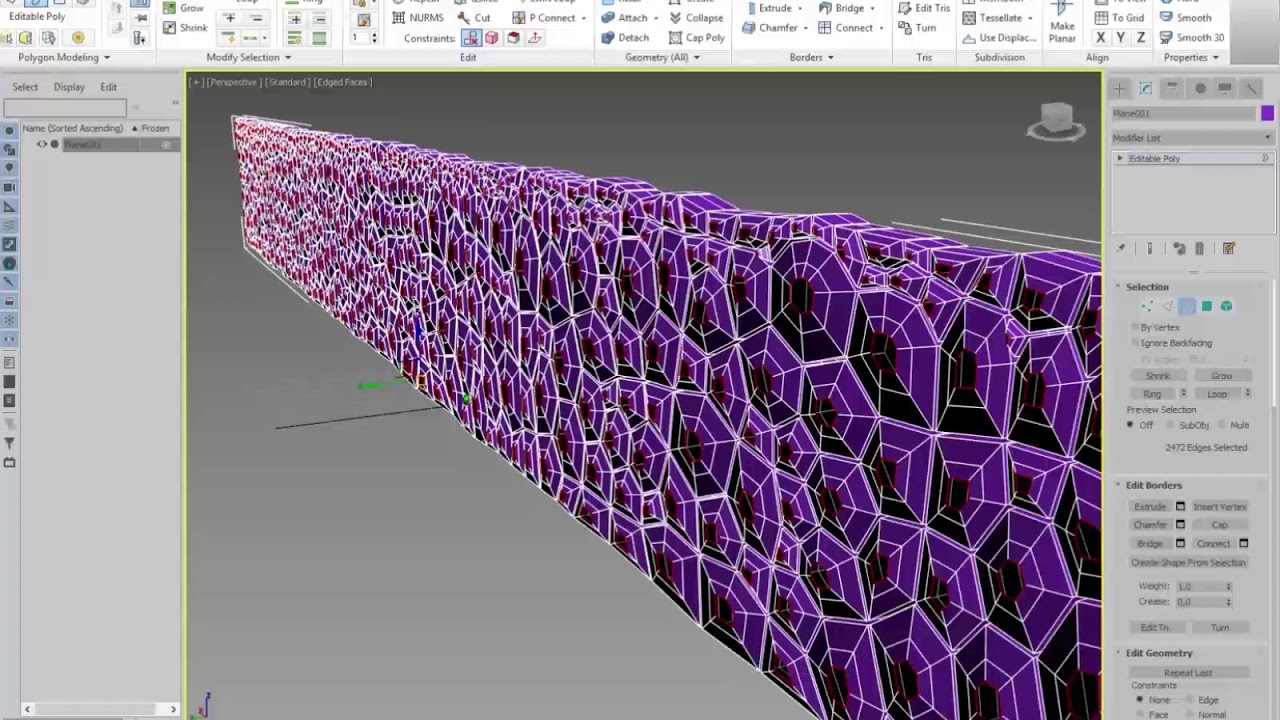The width and height of the screenshot is (1280, 720).
Task: Select Preview Selection Multi radio button
Action: 1222,425
